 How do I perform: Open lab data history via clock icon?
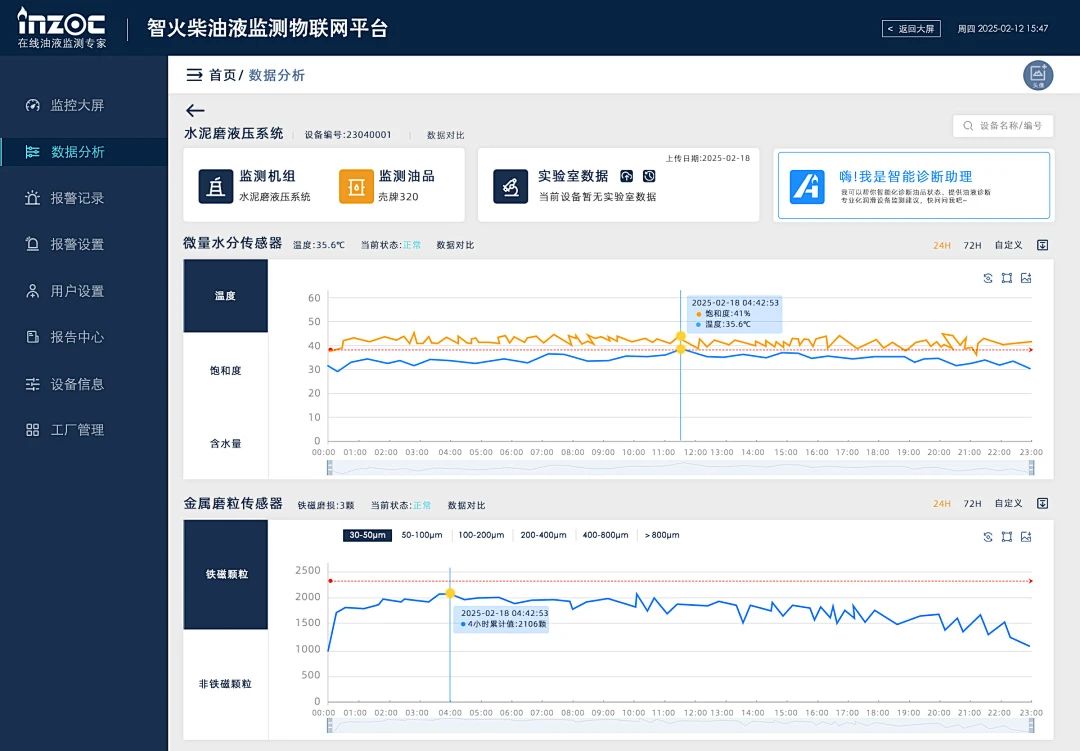650,175
